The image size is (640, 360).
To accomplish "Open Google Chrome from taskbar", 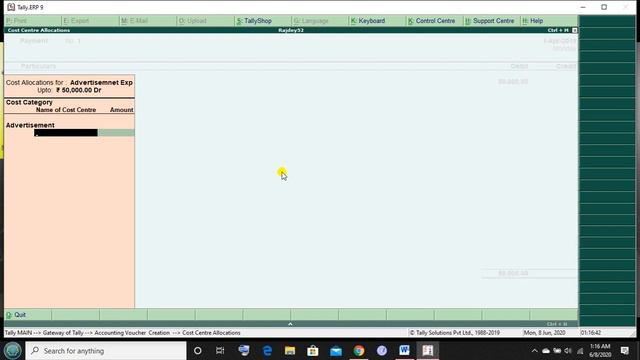I will pos(359,351).
